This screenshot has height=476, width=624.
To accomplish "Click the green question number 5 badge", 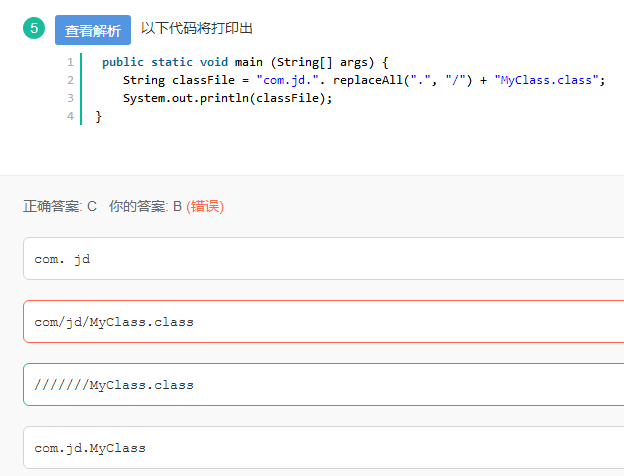I will [x=34, y=28].
